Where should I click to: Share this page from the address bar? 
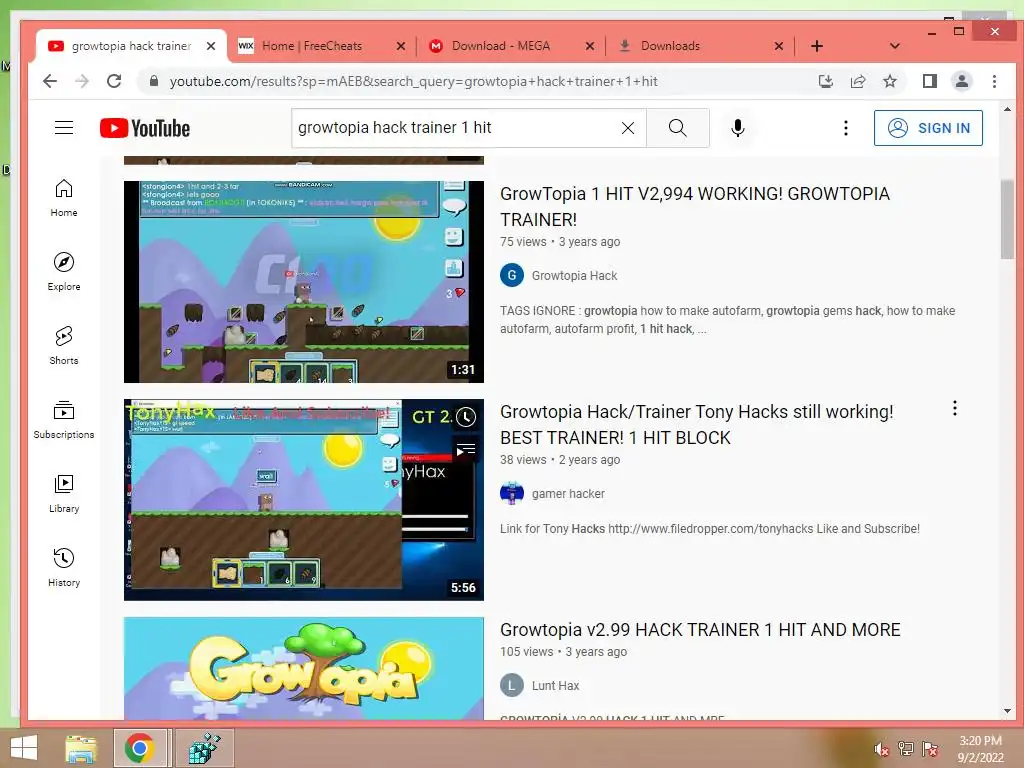[x=858, y=81]
